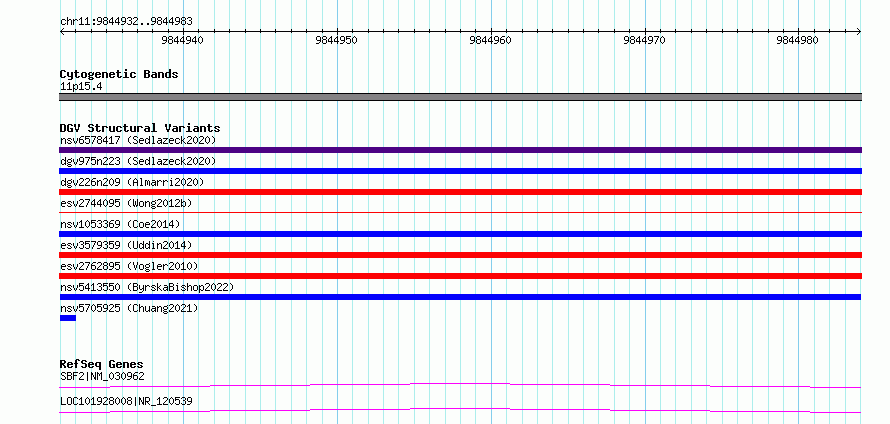Select the DGV Structural Variants track heading

pos(140,128)
